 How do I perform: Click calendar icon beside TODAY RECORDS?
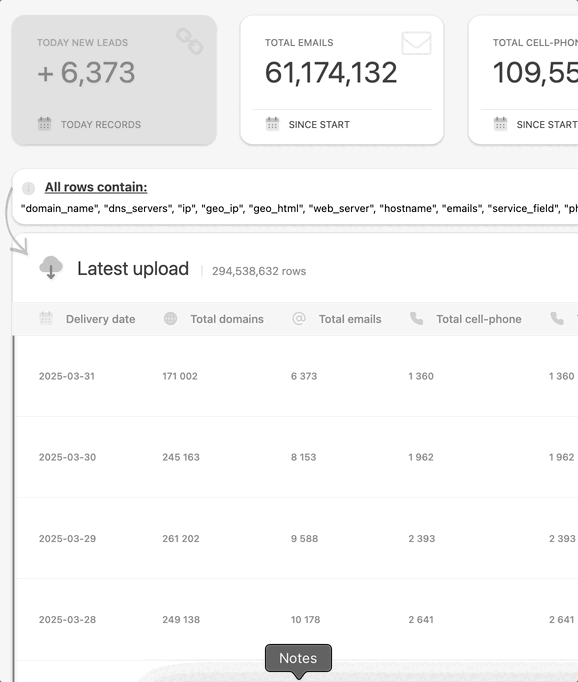[x=44, y=124]
